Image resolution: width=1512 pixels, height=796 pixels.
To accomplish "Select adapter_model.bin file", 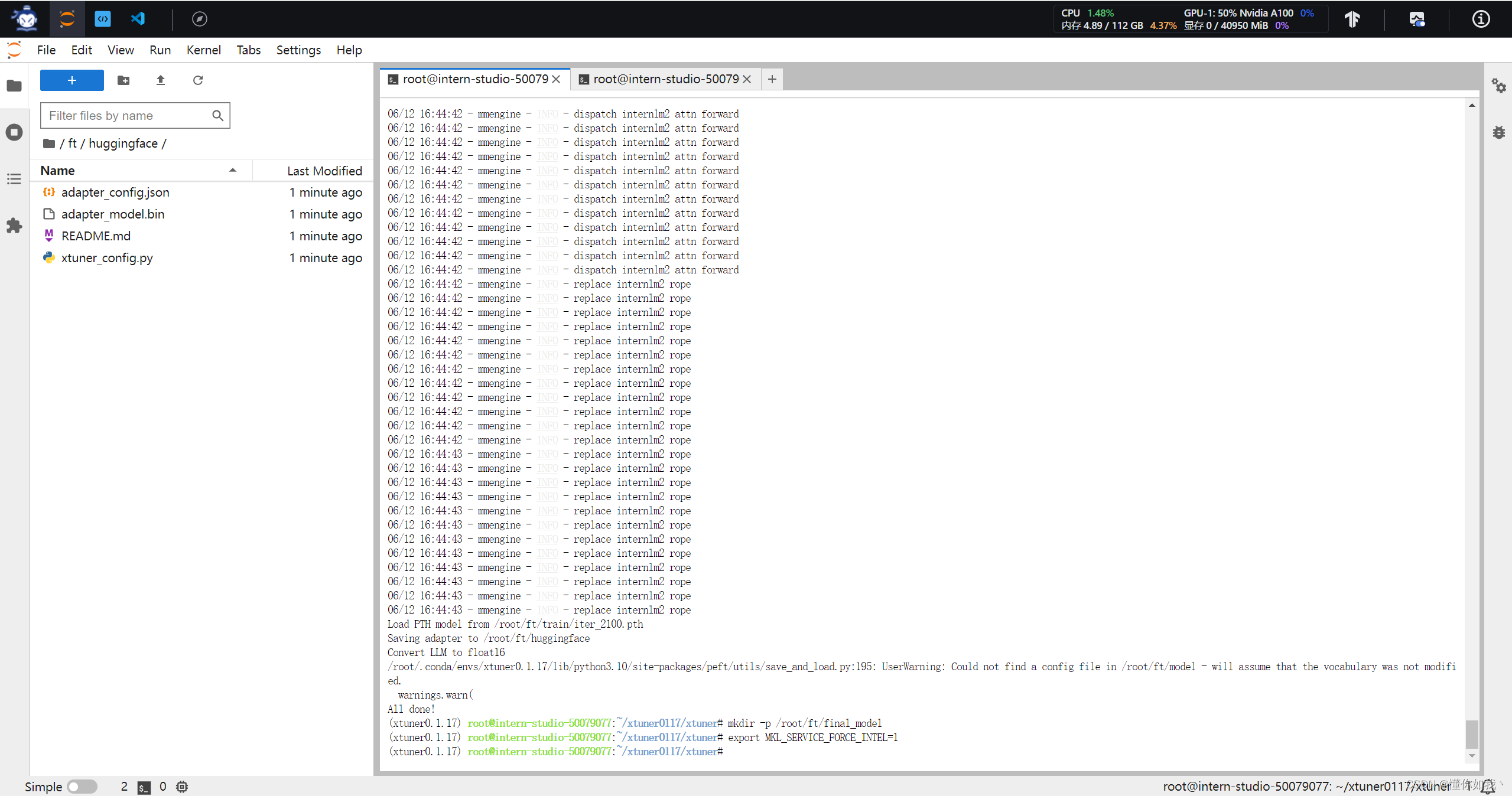I will [x=202, y=214].
